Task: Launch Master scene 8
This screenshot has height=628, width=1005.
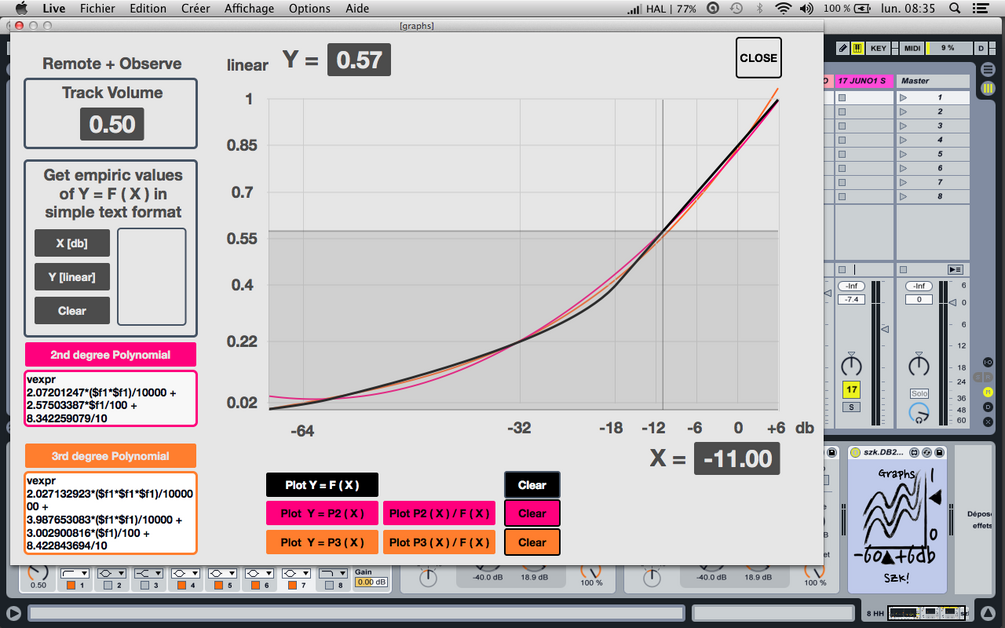Action: [903, 196]
